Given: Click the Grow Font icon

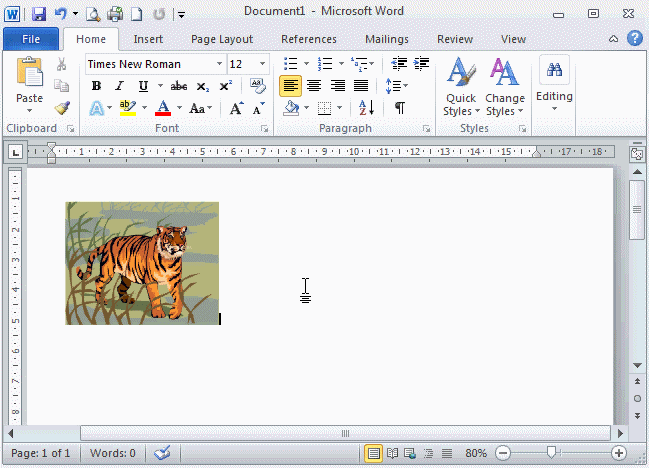Looking at the screenshot, I should click(x=236, y=108).
